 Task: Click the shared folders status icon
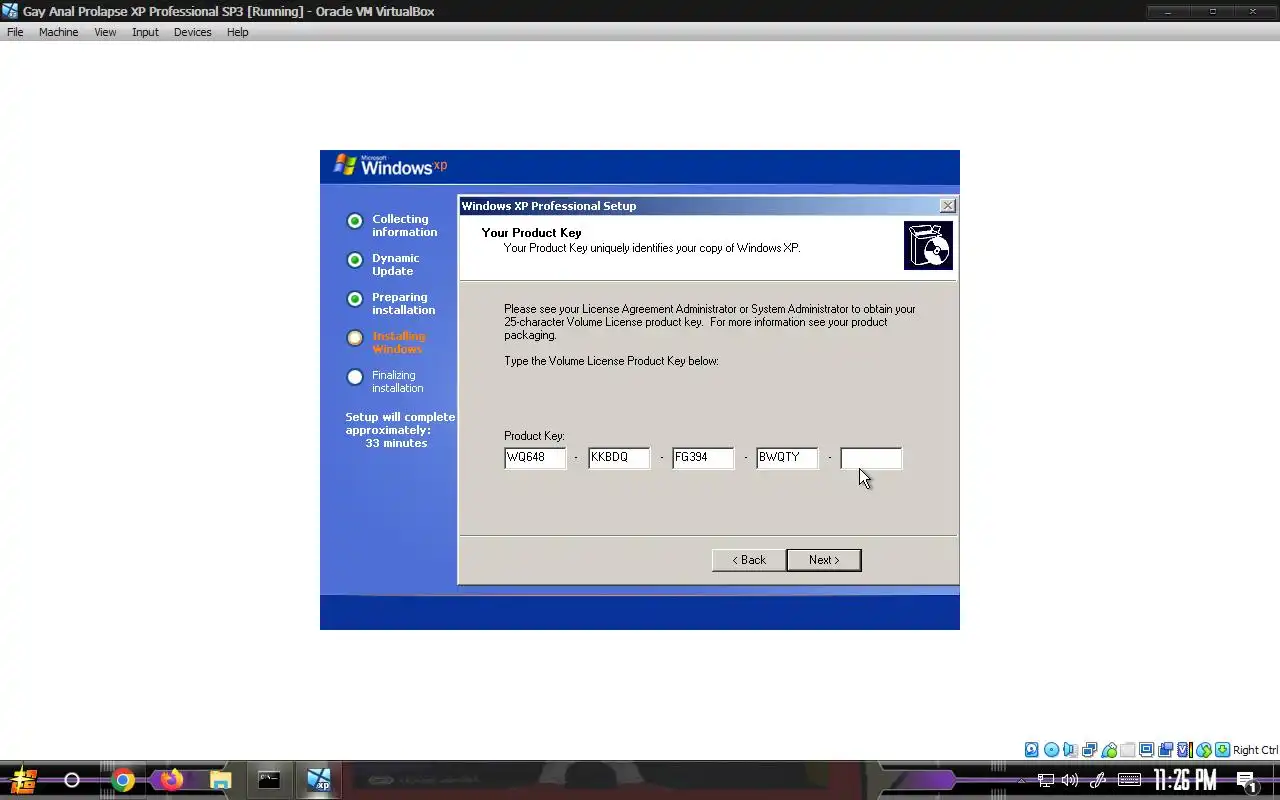click(1128, 750)
